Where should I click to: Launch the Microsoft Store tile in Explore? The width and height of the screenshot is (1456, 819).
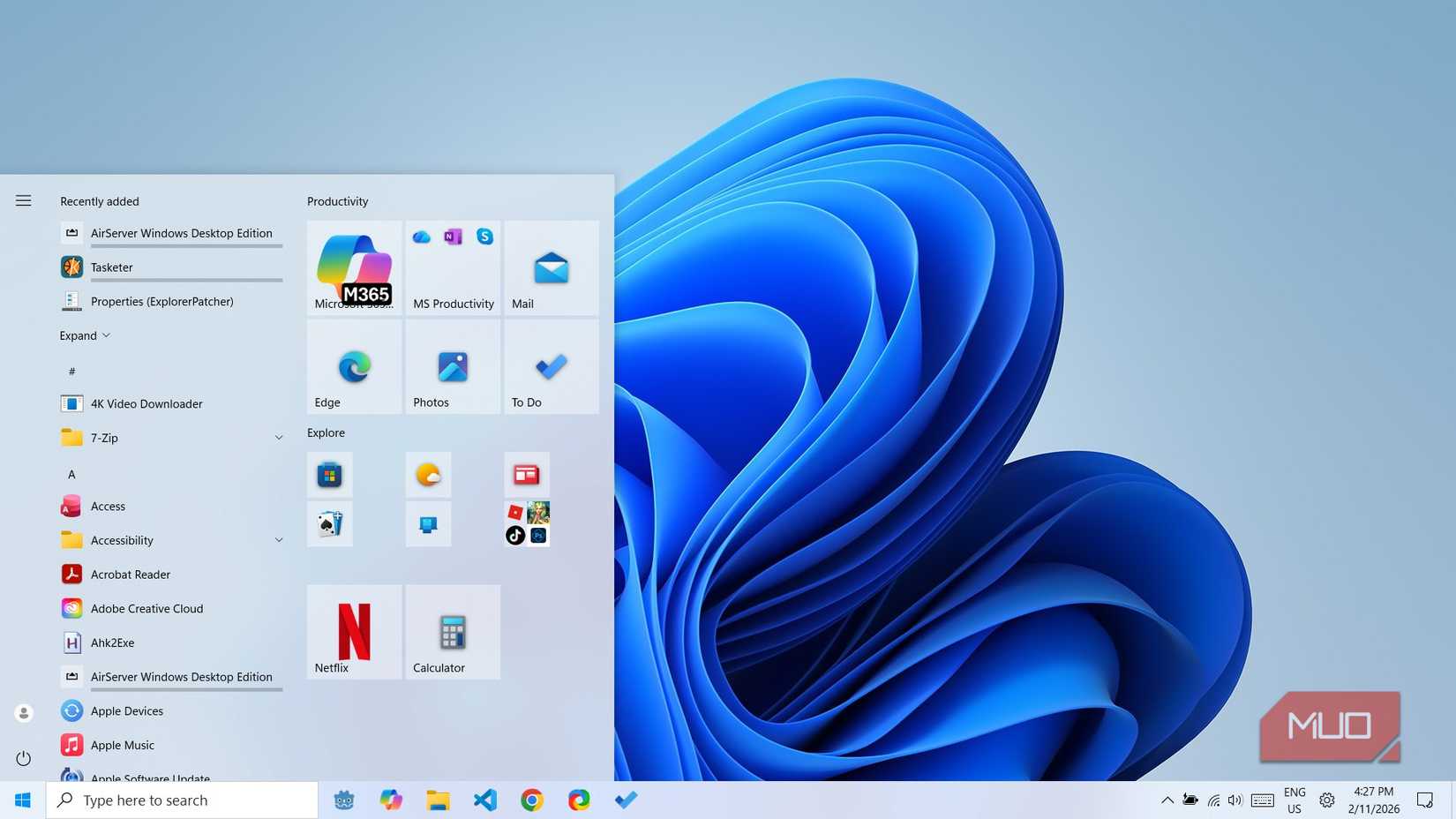[329, 474]
